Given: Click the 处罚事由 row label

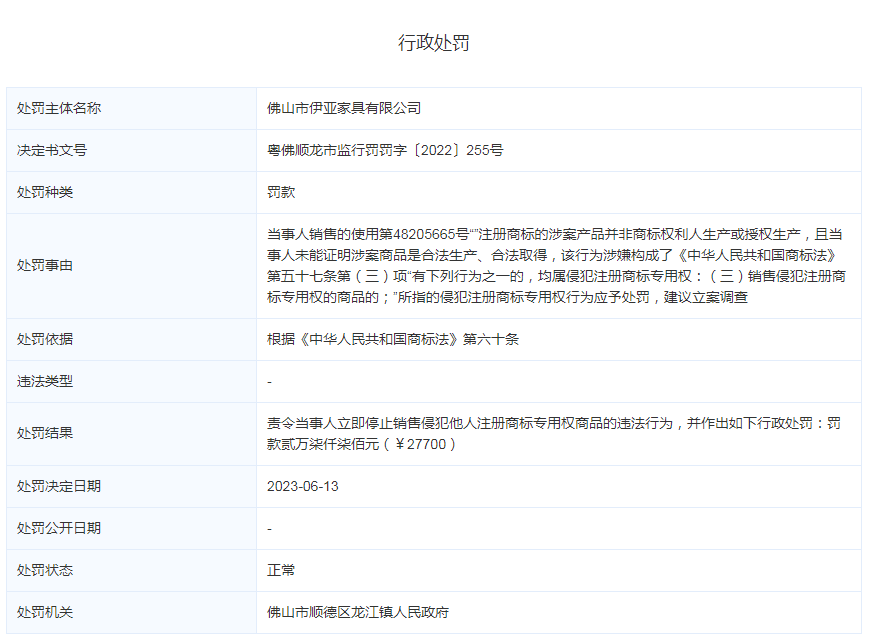Looking at the screenshot, I should (45, 266).
